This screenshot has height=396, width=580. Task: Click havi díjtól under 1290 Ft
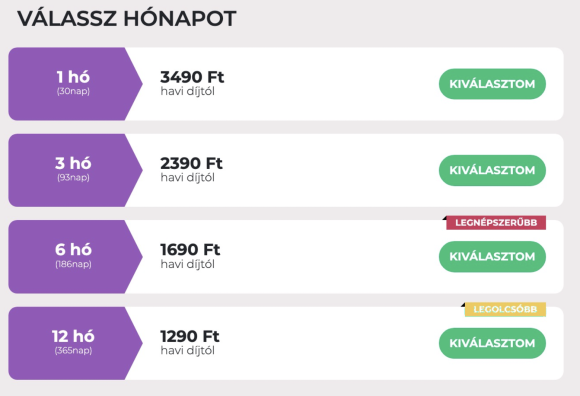(188, 350)
